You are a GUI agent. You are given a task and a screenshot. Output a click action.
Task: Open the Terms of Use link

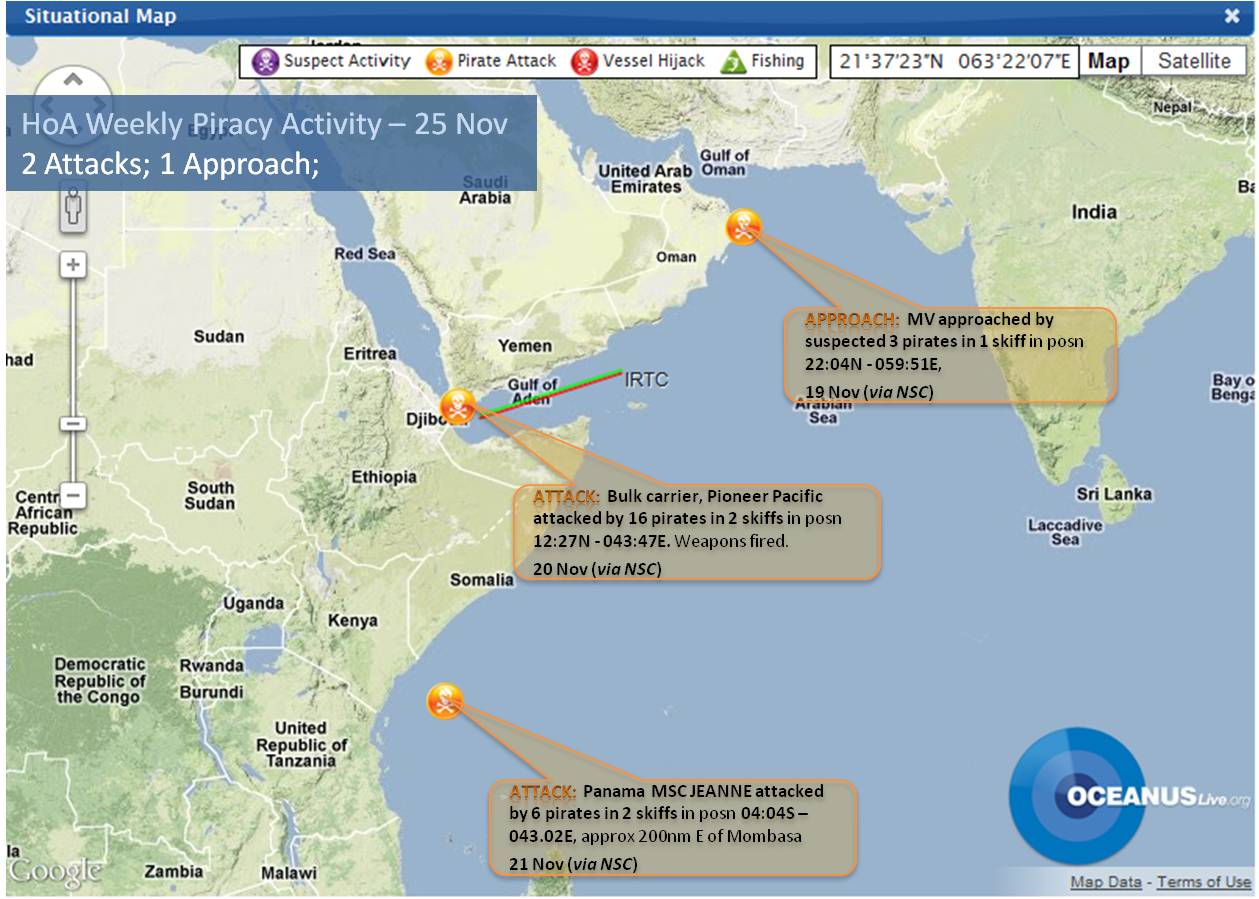pos(1204,882)
